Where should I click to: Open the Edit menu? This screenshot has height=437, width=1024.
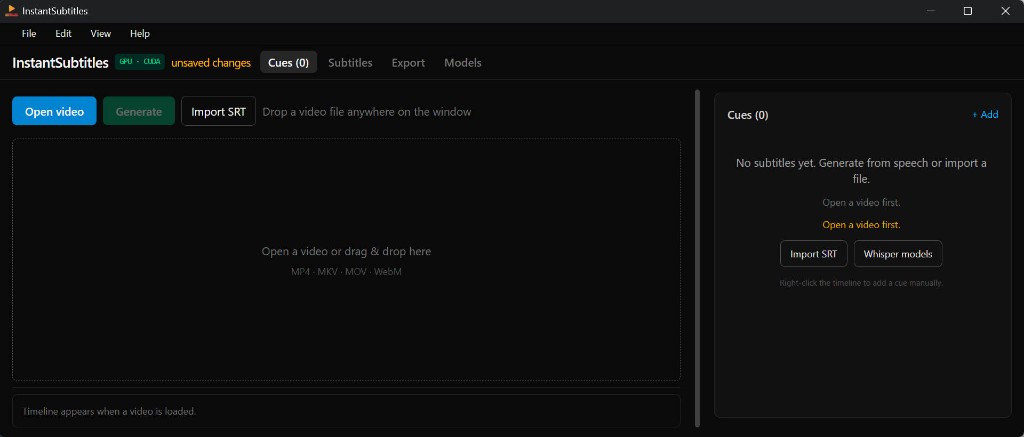63,33
